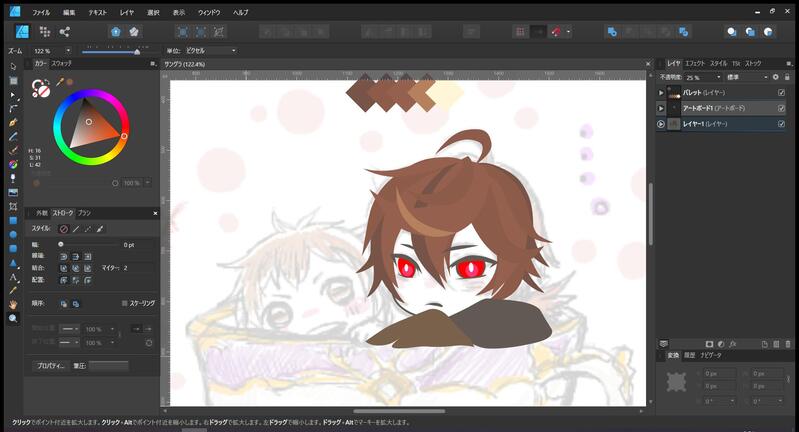Open the テキスト menu

98,12
